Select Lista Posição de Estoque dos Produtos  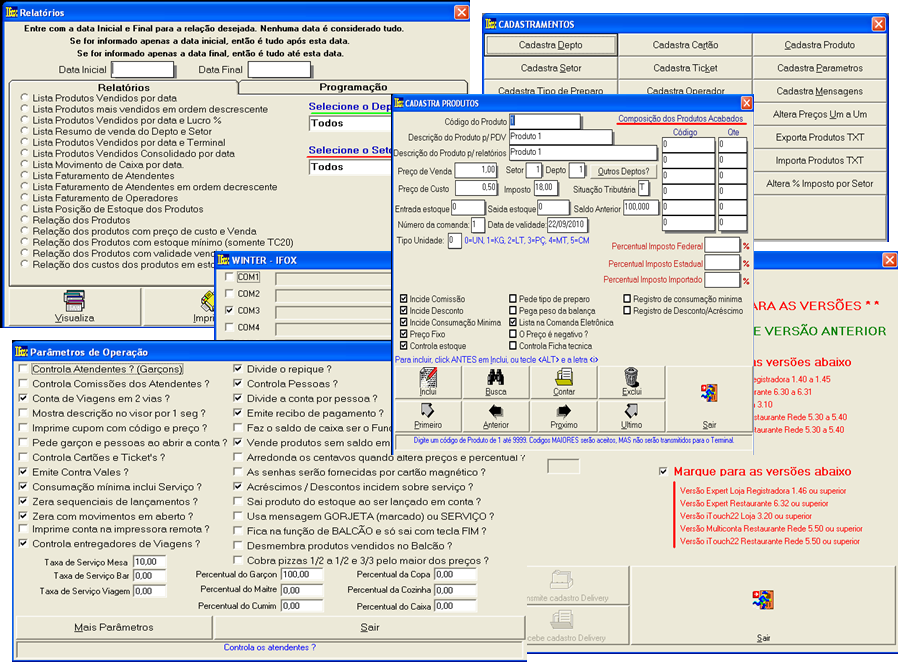click(25, 209)
